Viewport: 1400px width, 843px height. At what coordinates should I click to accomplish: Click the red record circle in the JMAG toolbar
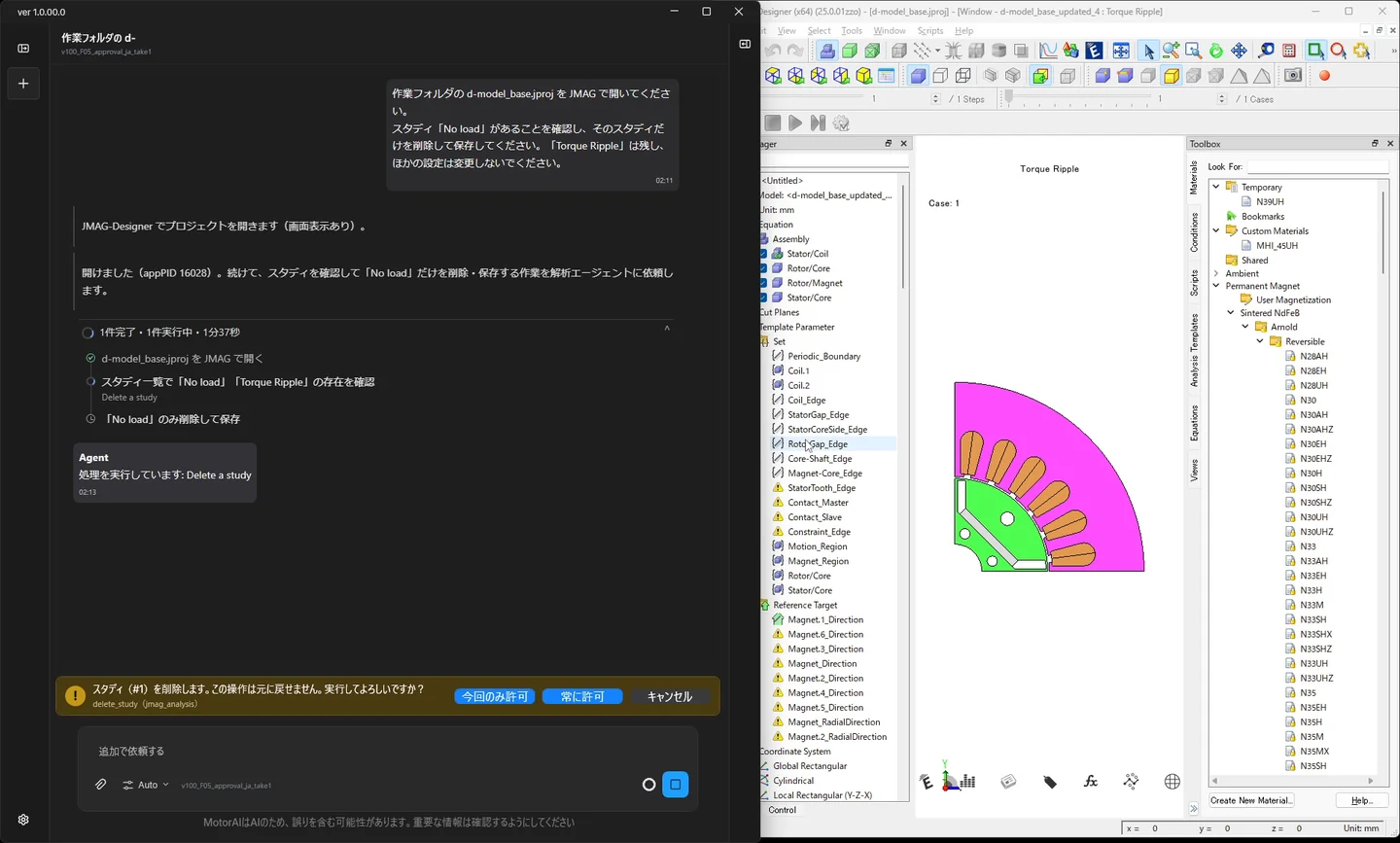point(1324,76)
